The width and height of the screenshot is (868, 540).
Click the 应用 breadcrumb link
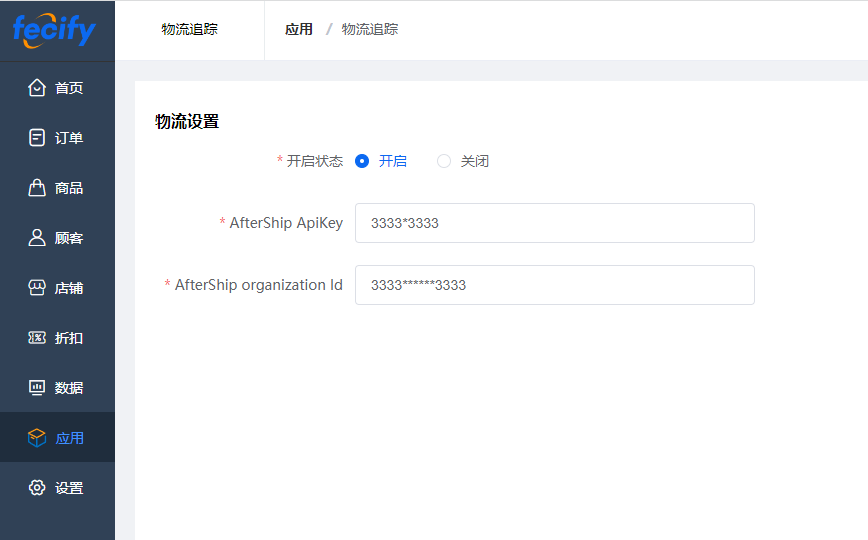299,29
